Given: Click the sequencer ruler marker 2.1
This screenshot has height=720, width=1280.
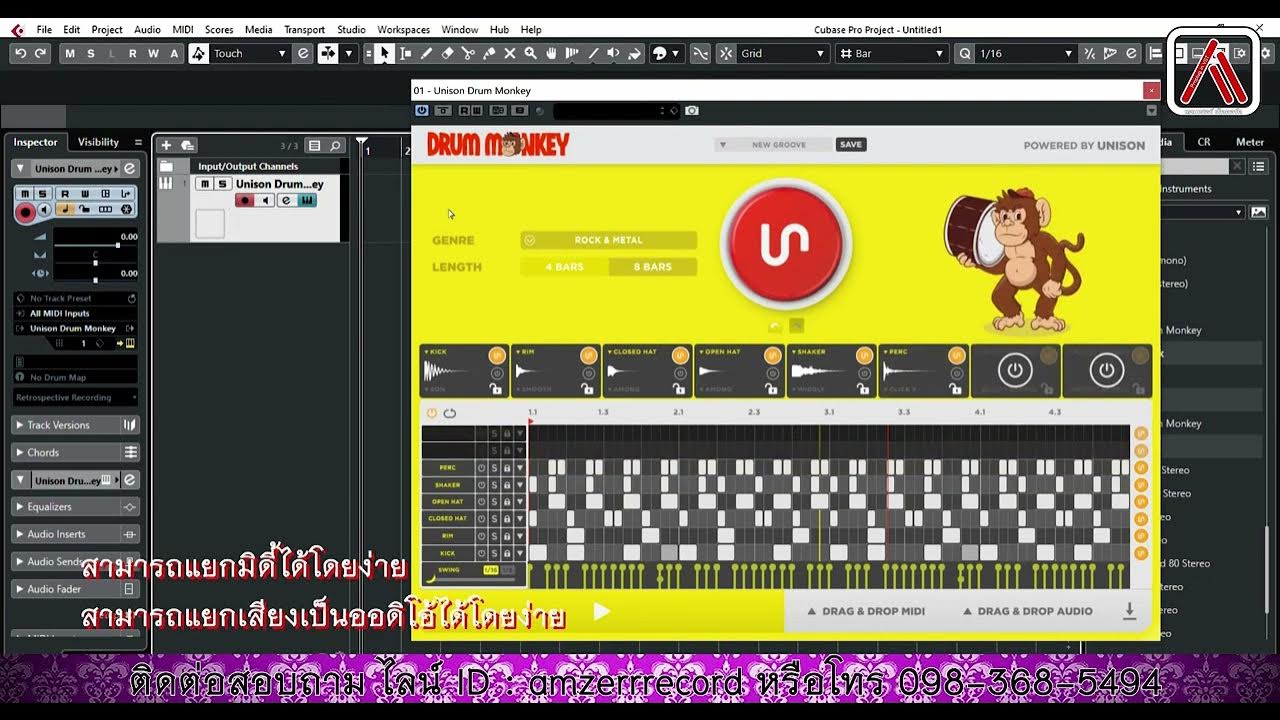Looking at the screenshot, I should [678, 412].
